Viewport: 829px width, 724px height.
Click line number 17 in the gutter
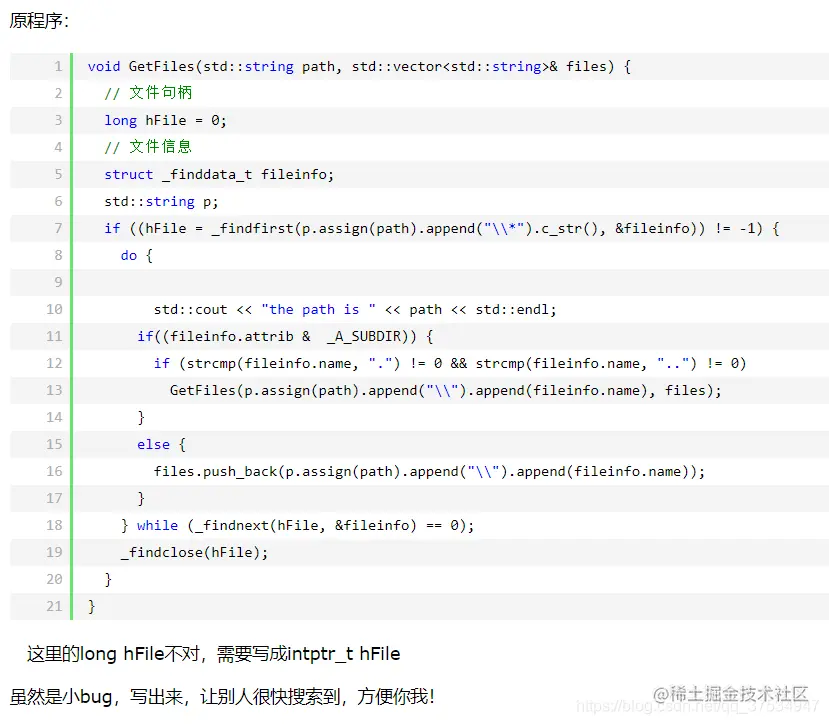pos(54,498)
